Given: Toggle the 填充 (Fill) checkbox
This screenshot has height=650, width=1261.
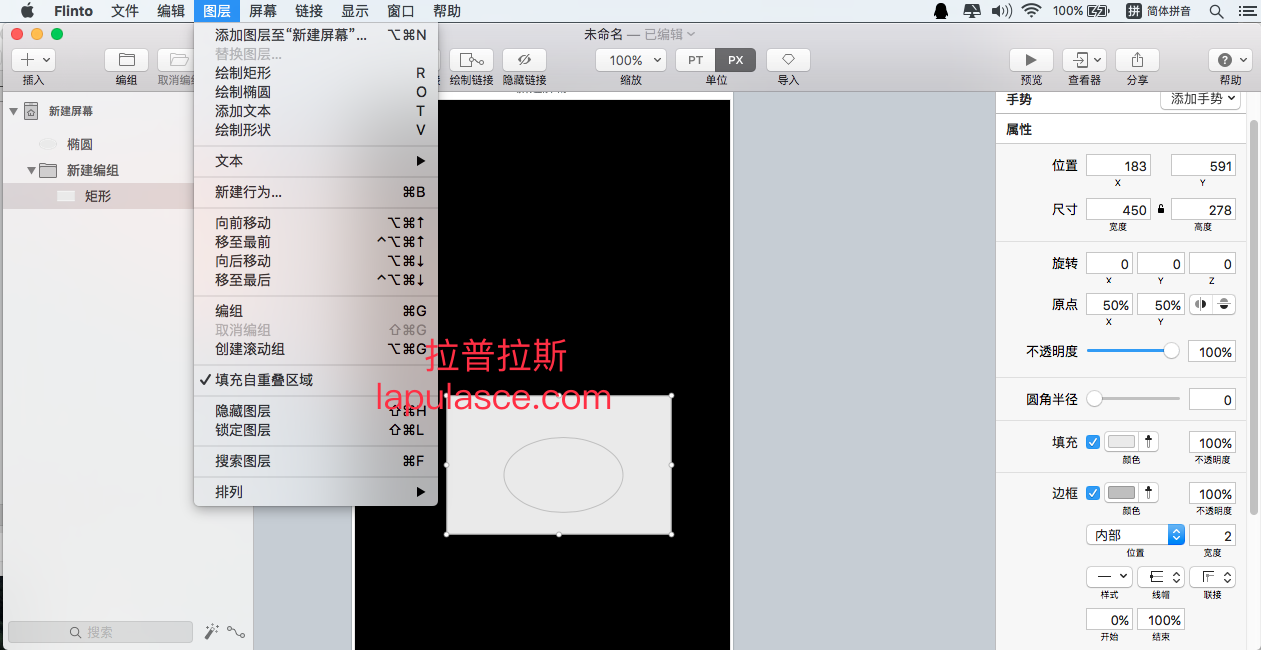Looking at the screenshot, I should click(1093, 442).
